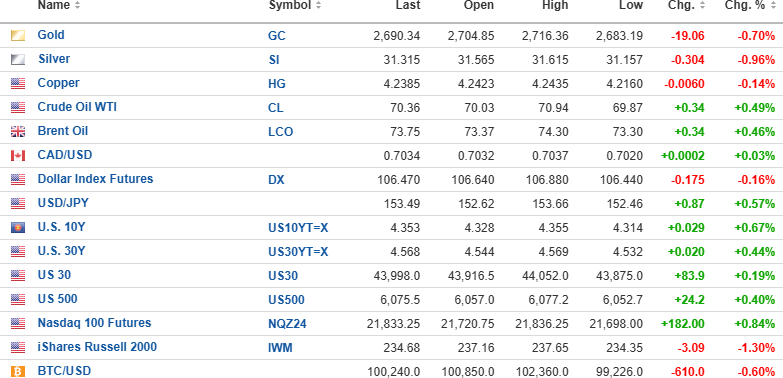Click the US30YT=X symbol link
783x378 pixels.
click(x=298, y=252)
